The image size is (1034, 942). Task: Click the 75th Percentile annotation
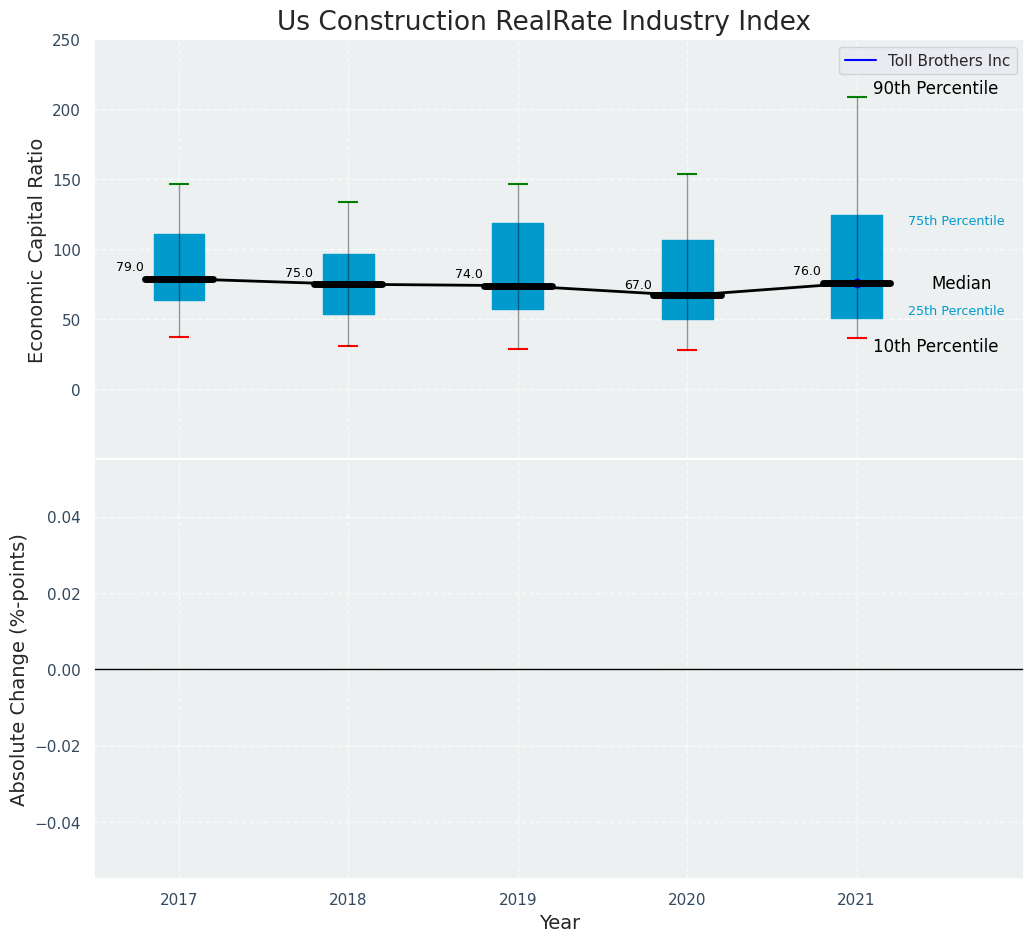coord(956,221)
